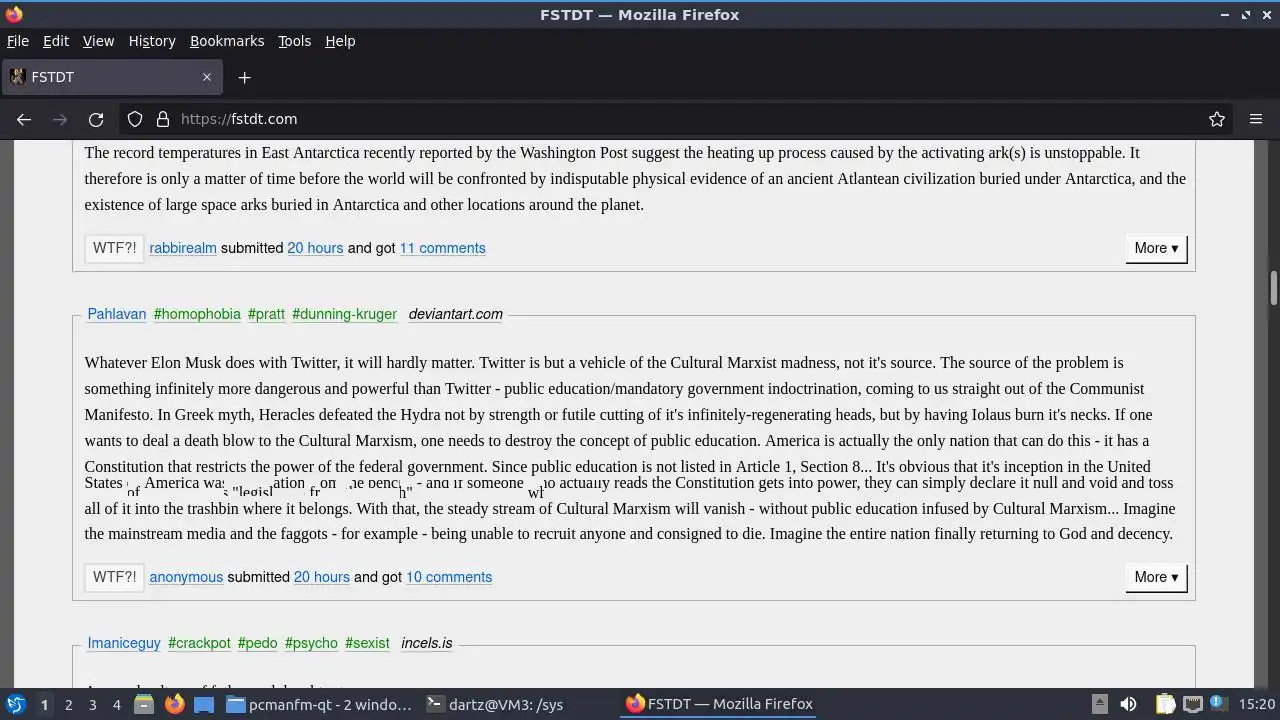The width and height of the screenshot is (1280, 720).
Task: Switch to virtual desktop 1
Action: click(x=44, y=704)
